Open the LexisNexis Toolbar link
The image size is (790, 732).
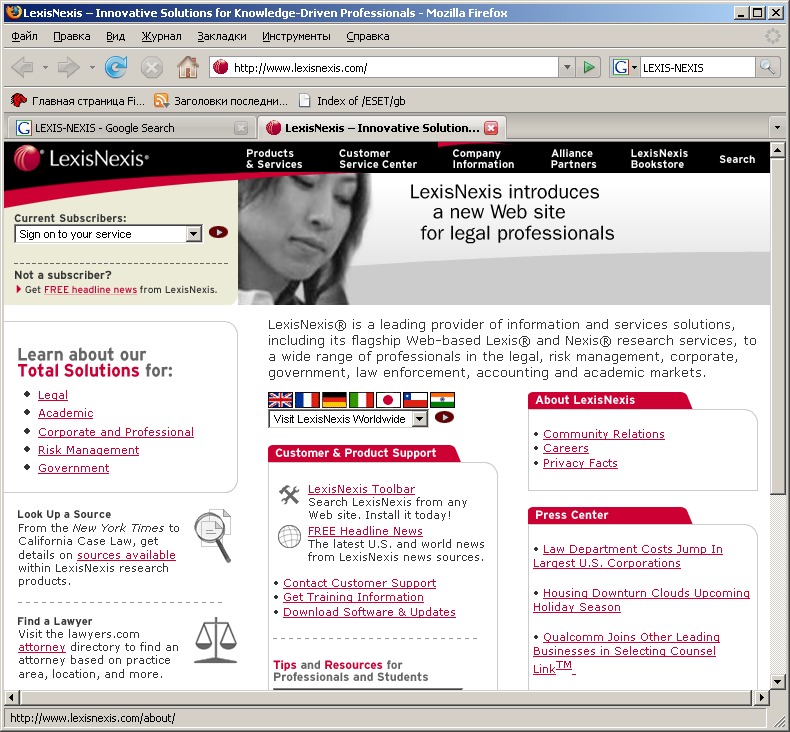tap(361, 489)
